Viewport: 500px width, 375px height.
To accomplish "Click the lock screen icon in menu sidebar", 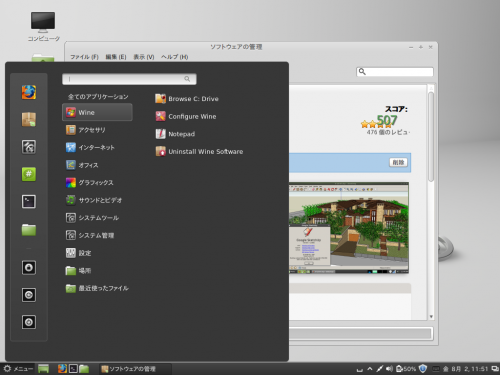I will coord(29,268).
